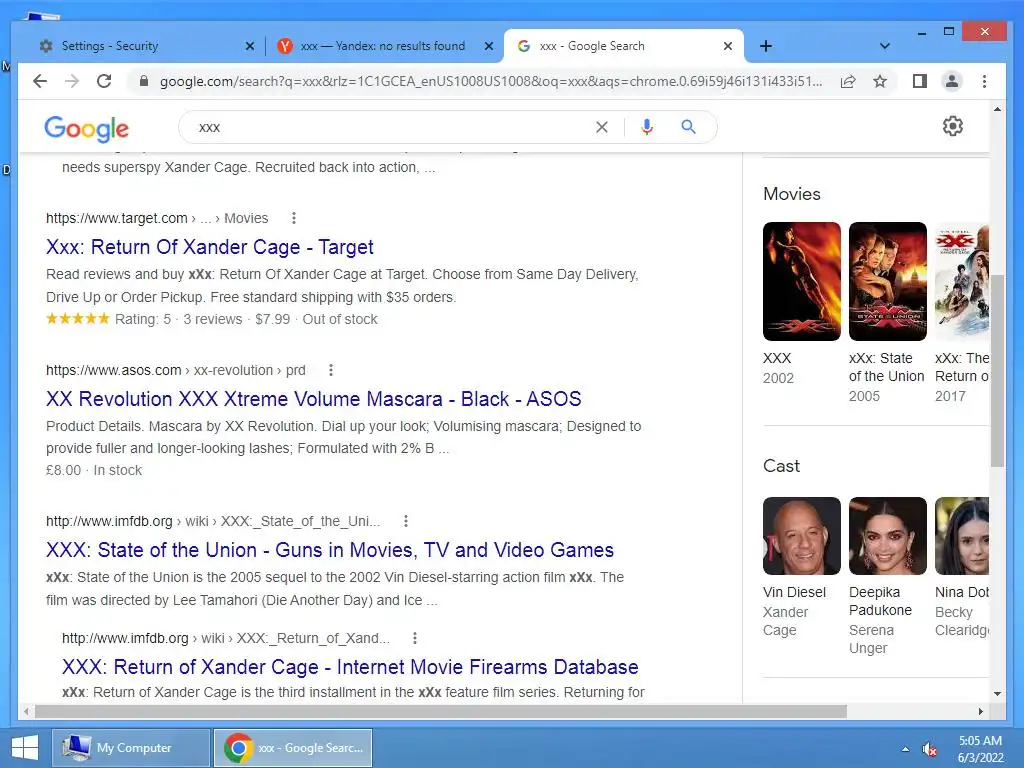Close the Yandex no results tab
Viewport: 1024px width, 768px height.
tap(488, 46)
